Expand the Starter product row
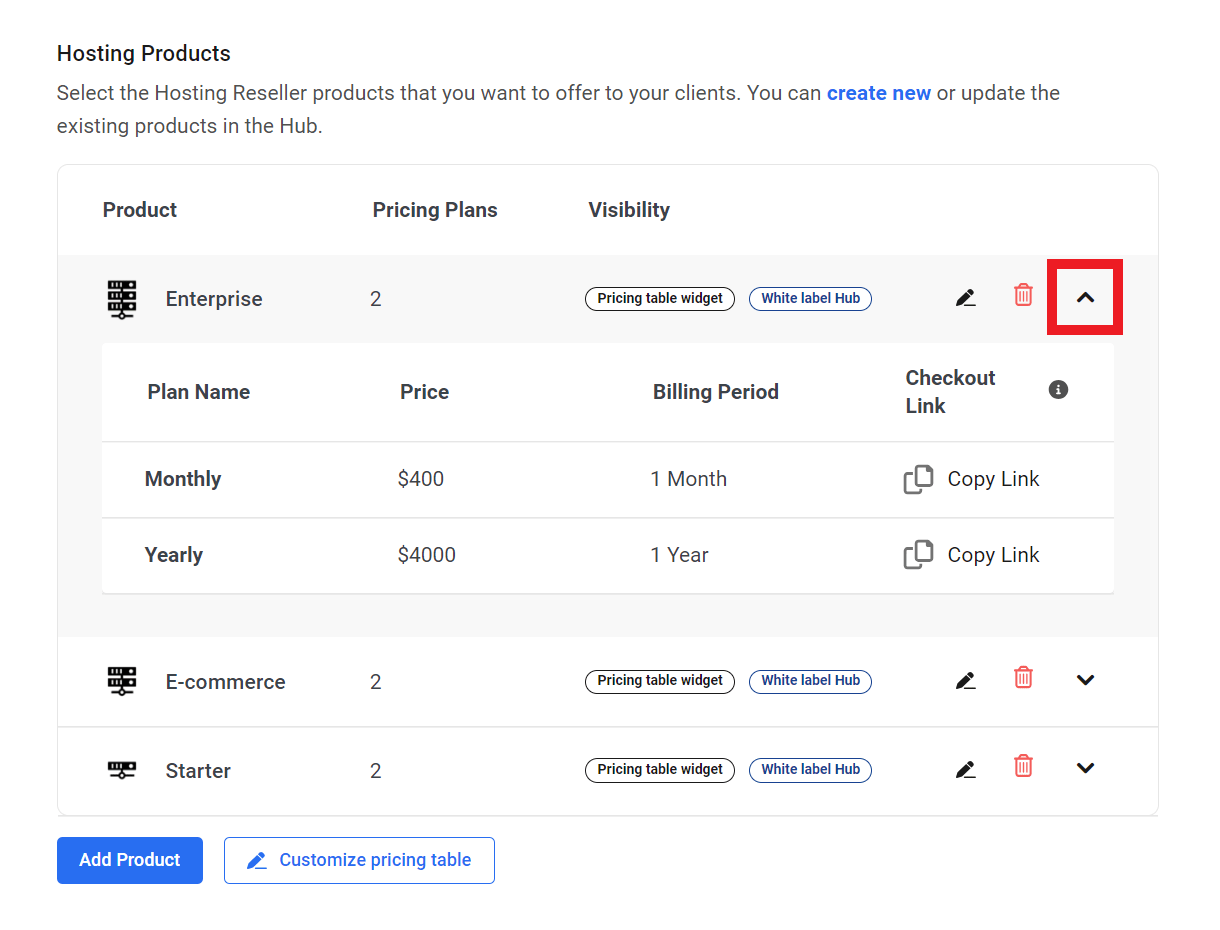The width and height of the screenshot is (1220, 930). click(x=1085, y=768)
